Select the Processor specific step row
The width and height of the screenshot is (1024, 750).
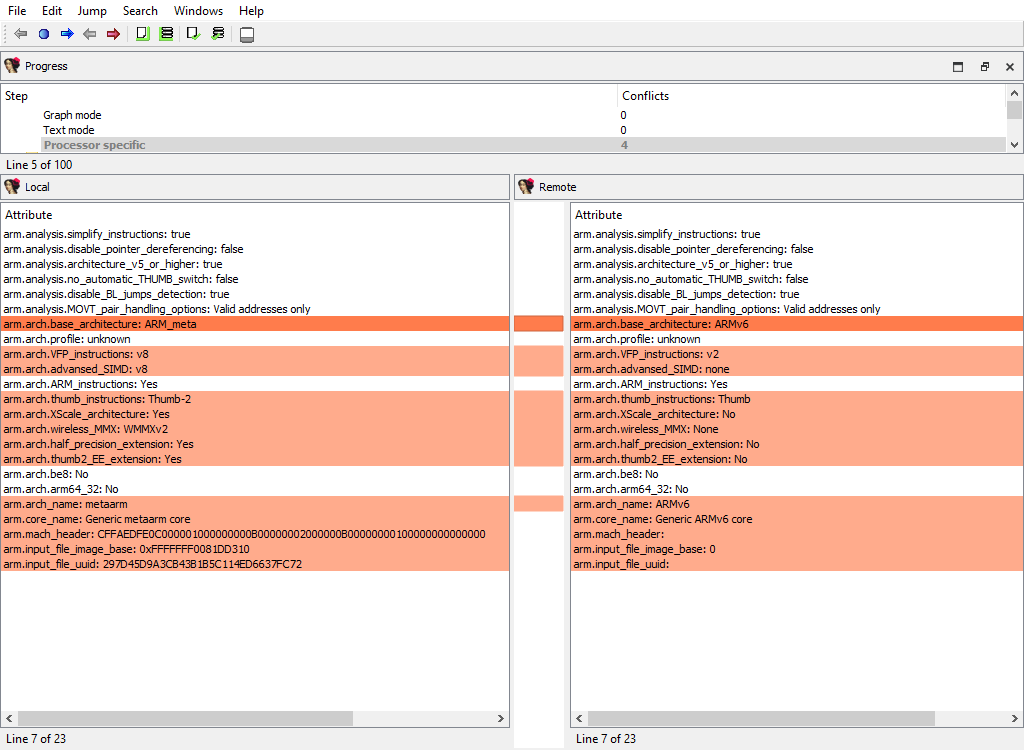pyautogui.click(x=94, y=145)
